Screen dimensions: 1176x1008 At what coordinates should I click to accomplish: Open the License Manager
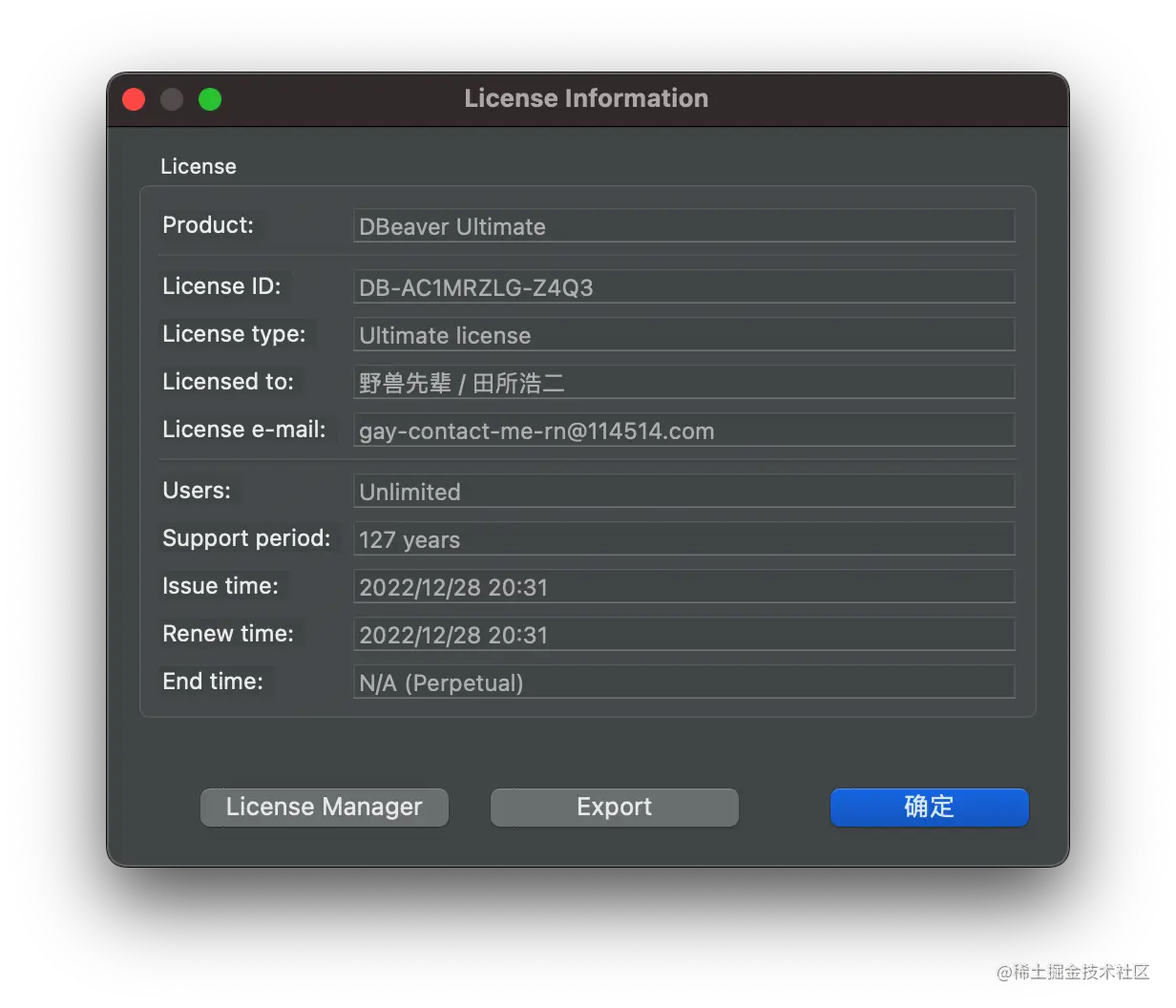point(325,808)
